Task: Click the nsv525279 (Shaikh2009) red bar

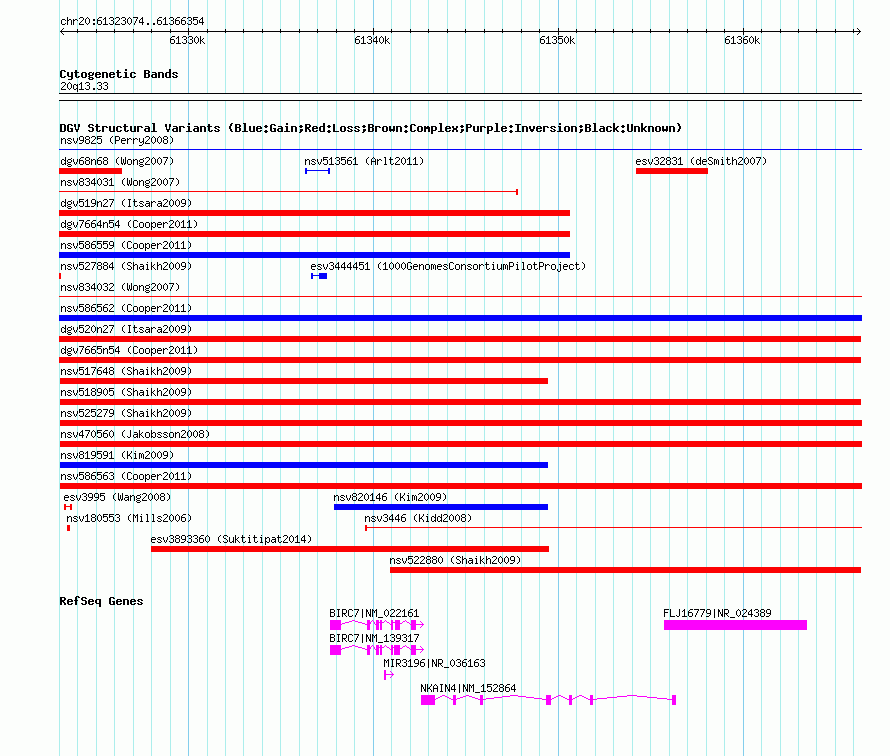Action: (x=460, y=423)
